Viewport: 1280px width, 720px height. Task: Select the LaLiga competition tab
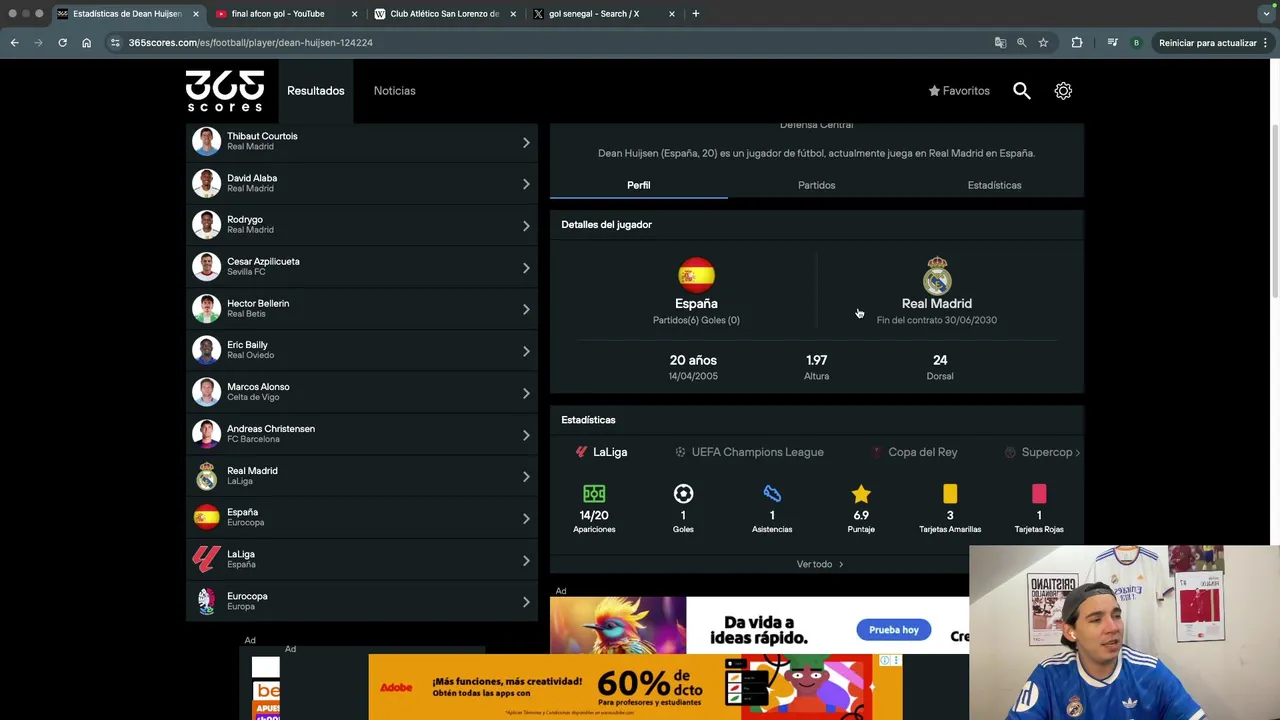tap(601, 452)
